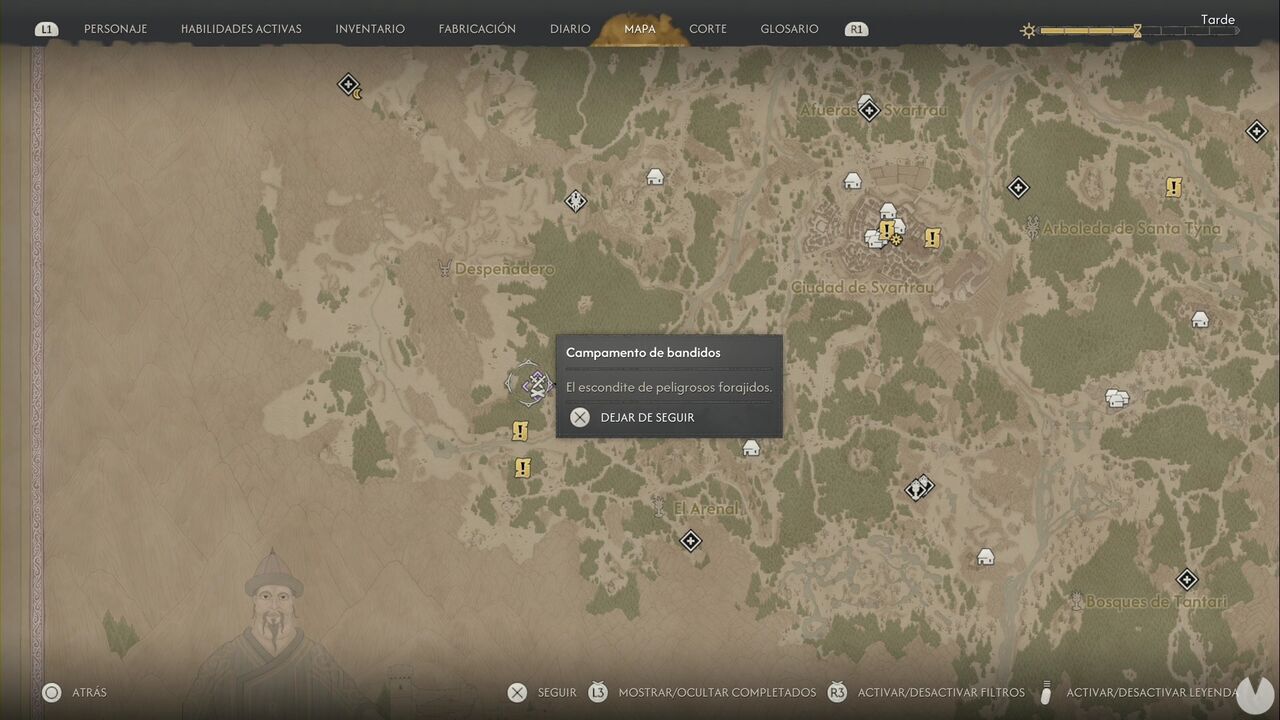Screen dimensions: 1280x720
Task: Click the moon waypoint marker in the northwest
Action: 349,85
